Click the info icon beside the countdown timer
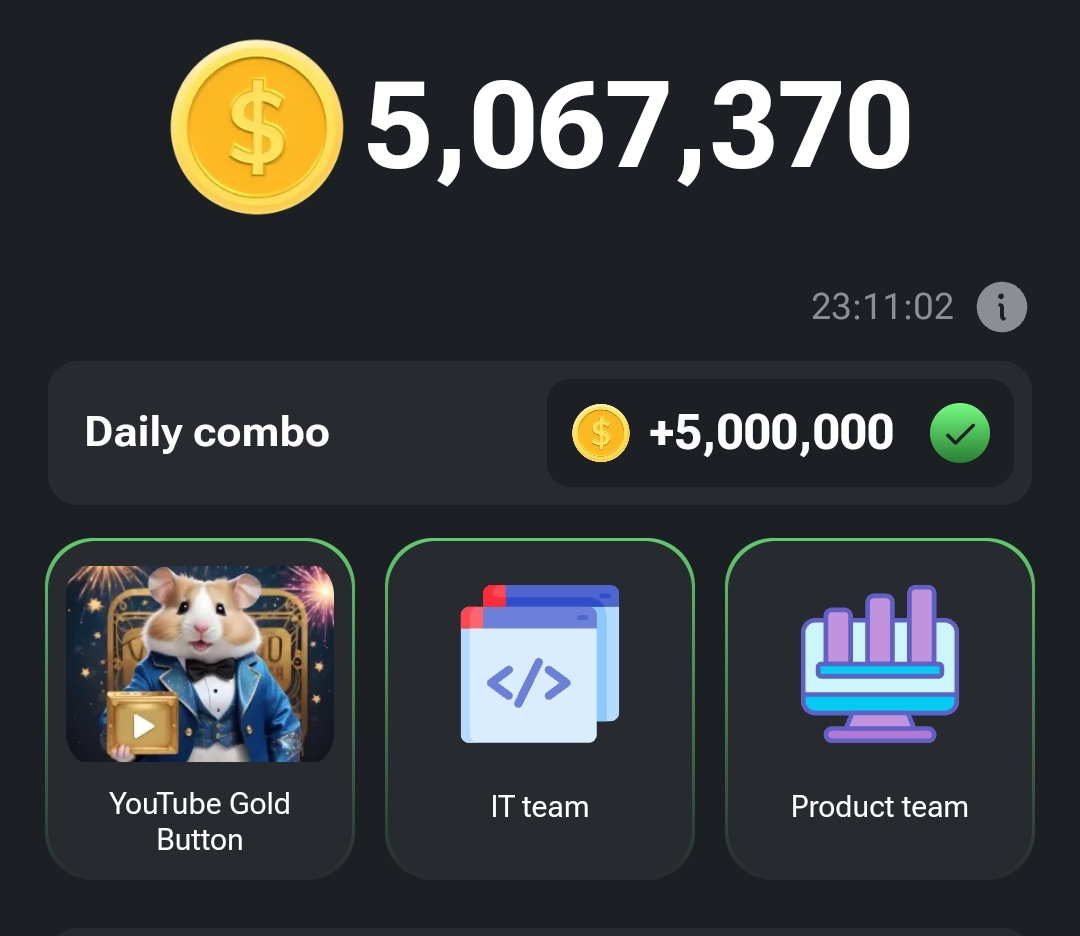Viewport: 1080px width, 936px height. pyautogui.click(x=1001, y=307)
